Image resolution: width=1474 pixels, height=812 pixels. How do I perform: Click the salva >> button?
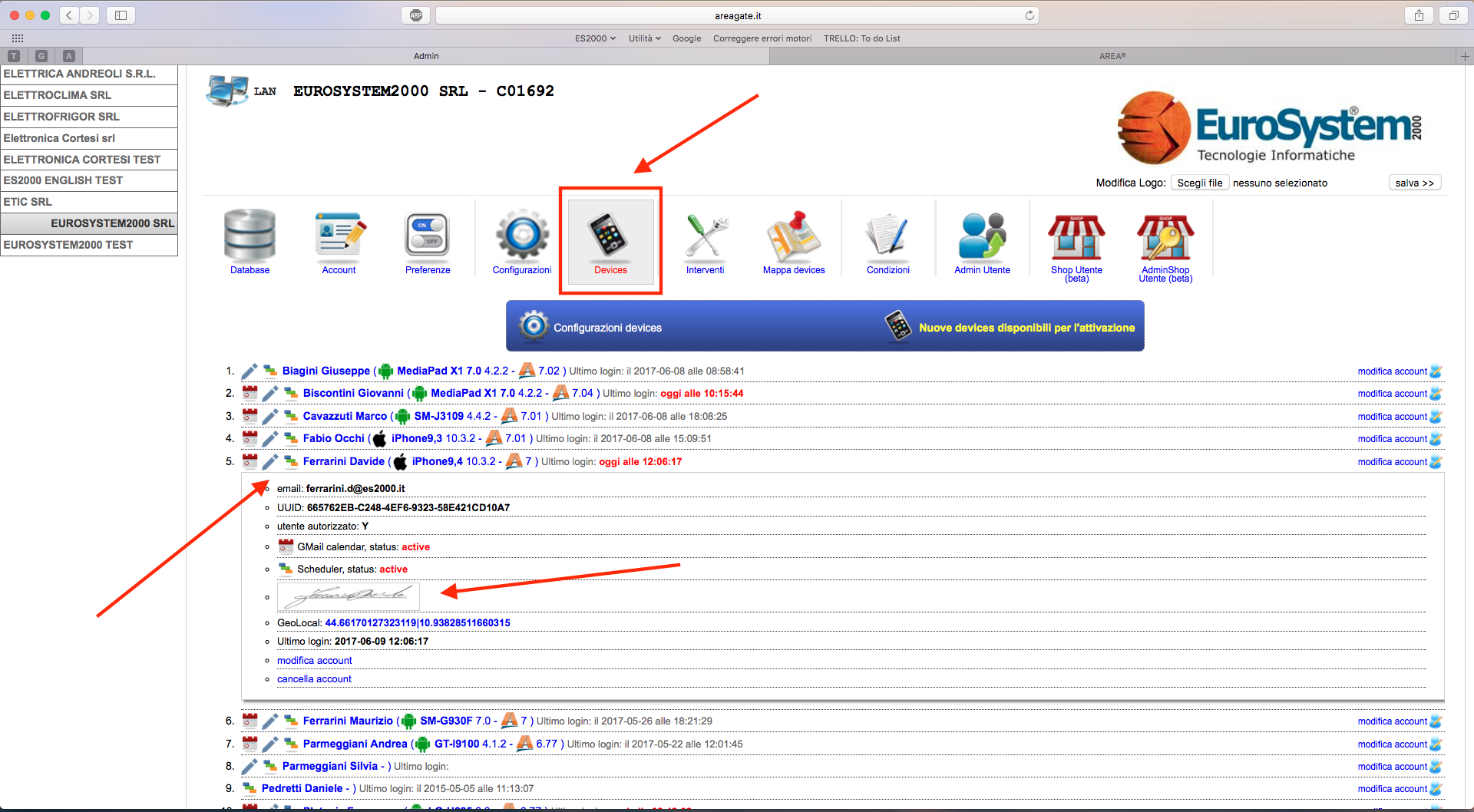(x=1415, y=183)
